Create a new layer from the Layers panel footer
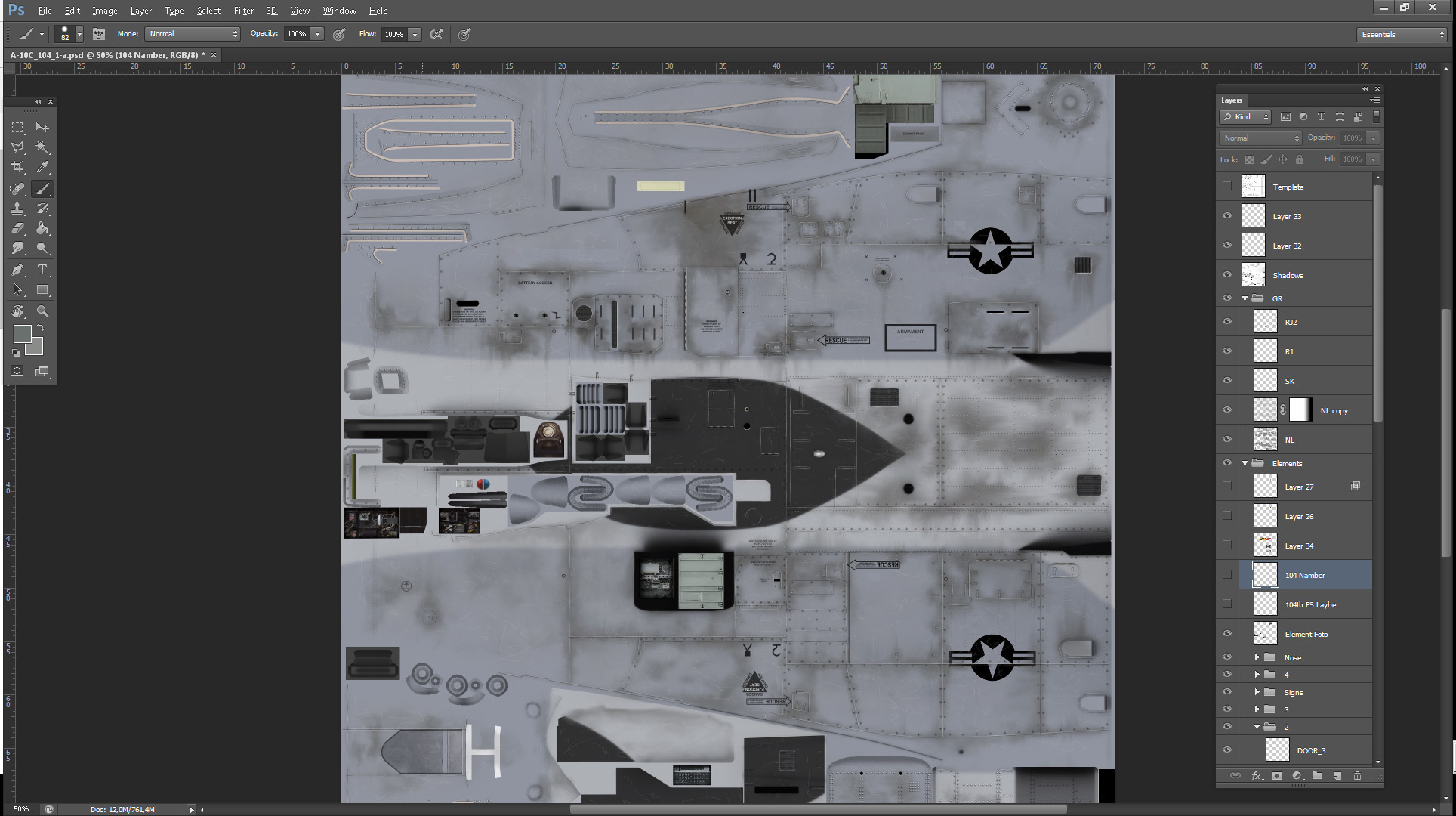1456x816 pixels. point(1337,776)
